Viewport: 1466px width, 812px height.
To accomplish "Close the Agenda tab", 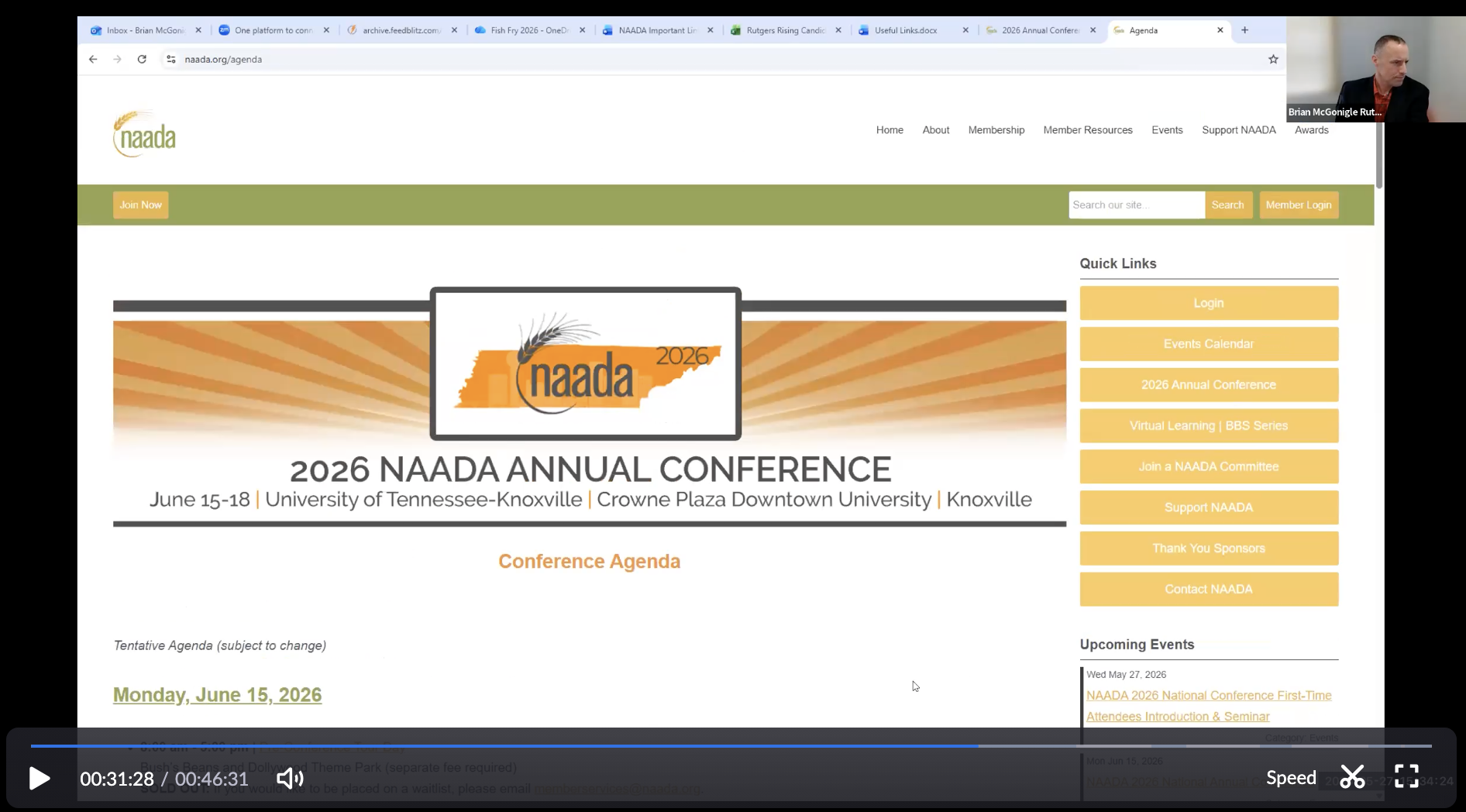I will (1220, 30).
